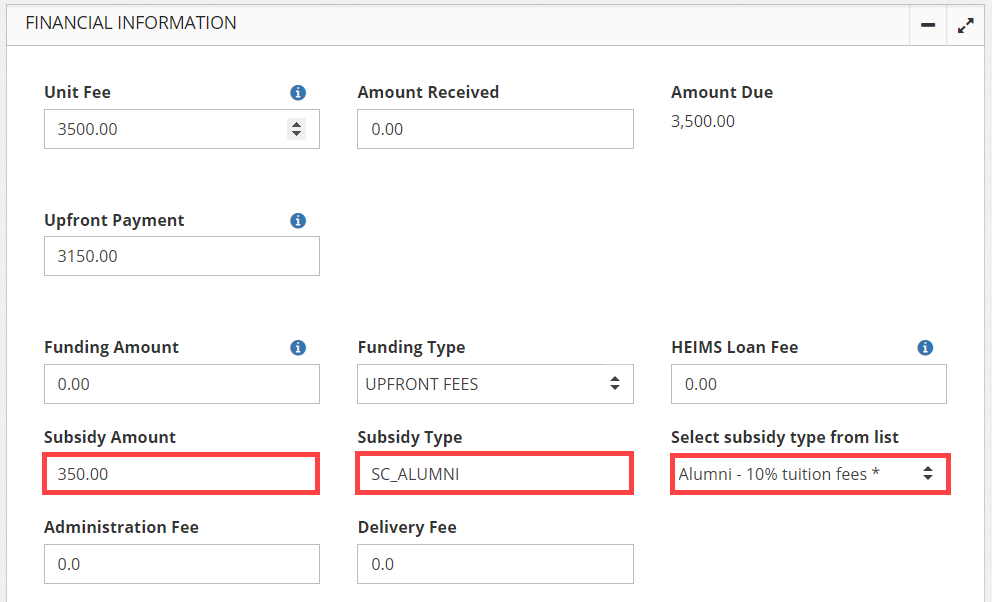Click the Upfront Payment info icon

click(x=297, y=221)
